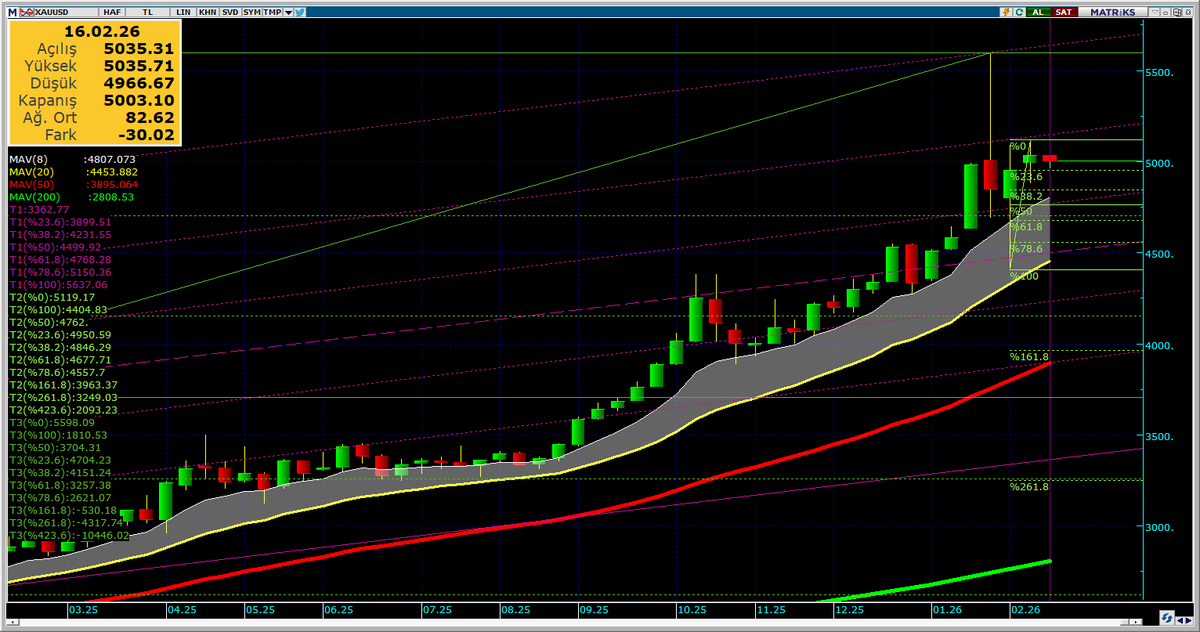The width and height of the screenshot is (1200, 632).
Task: Click the 10.25 date axis label
Action: [693, 608]
